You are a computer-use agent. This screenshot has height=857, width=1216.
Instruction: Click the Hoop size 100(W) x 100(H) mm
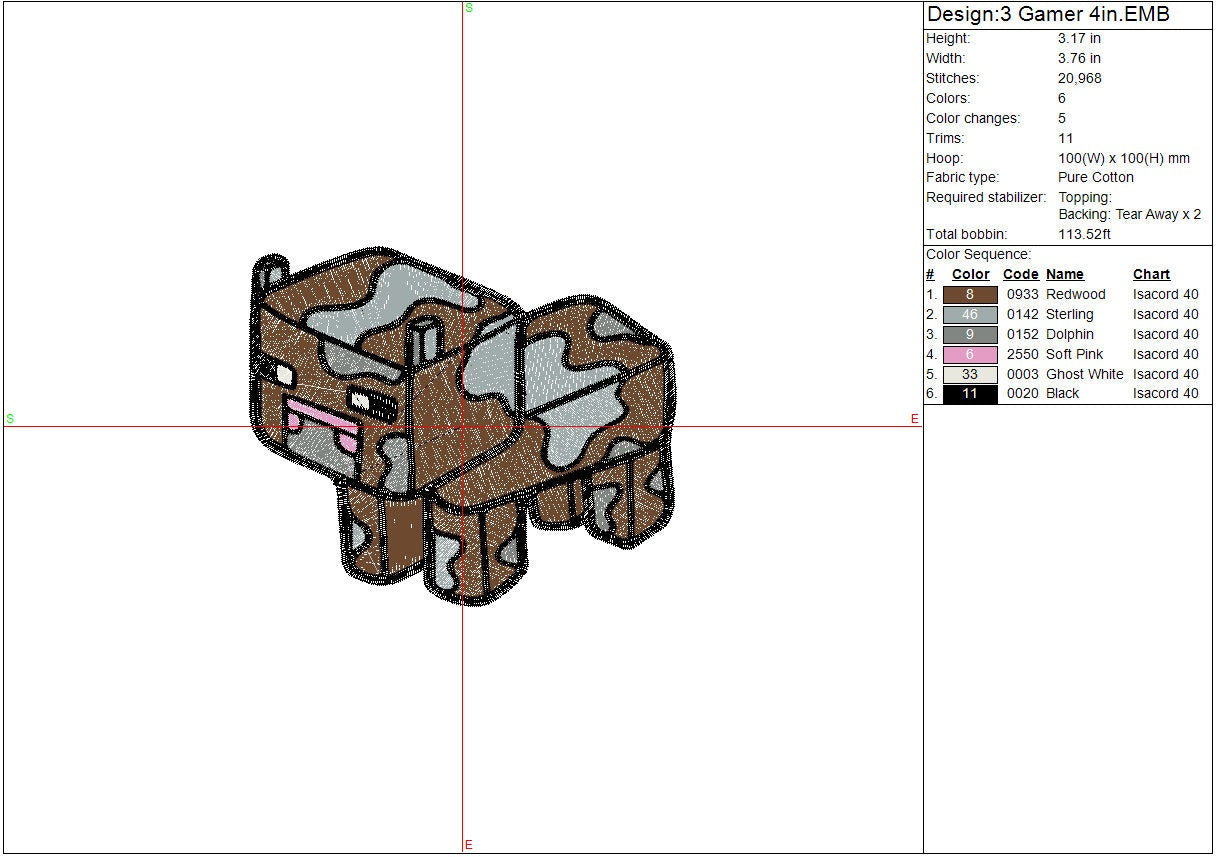point(1123,158)
